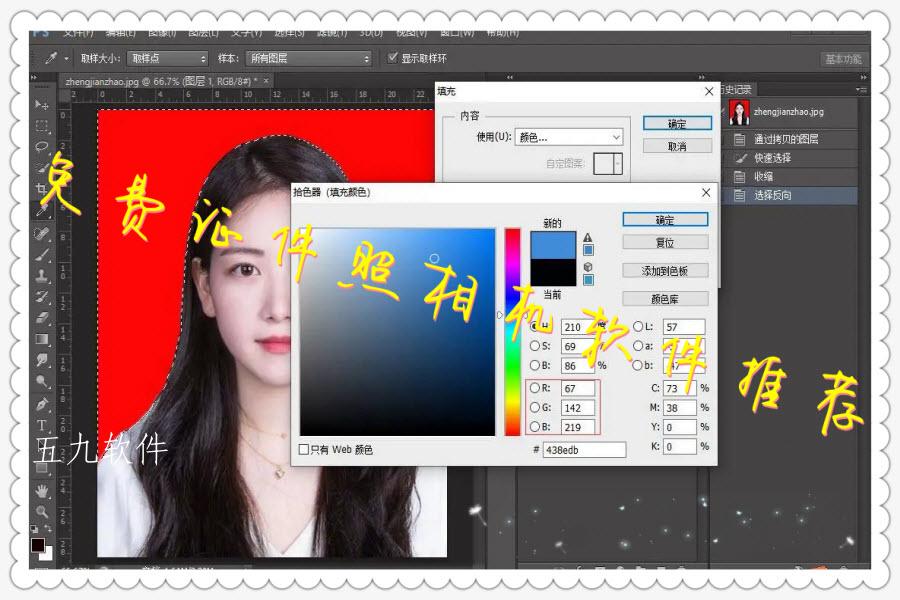Toggle the 显示取样环 checkbox
The image size is (900, 600).
(x=393, y=58)
